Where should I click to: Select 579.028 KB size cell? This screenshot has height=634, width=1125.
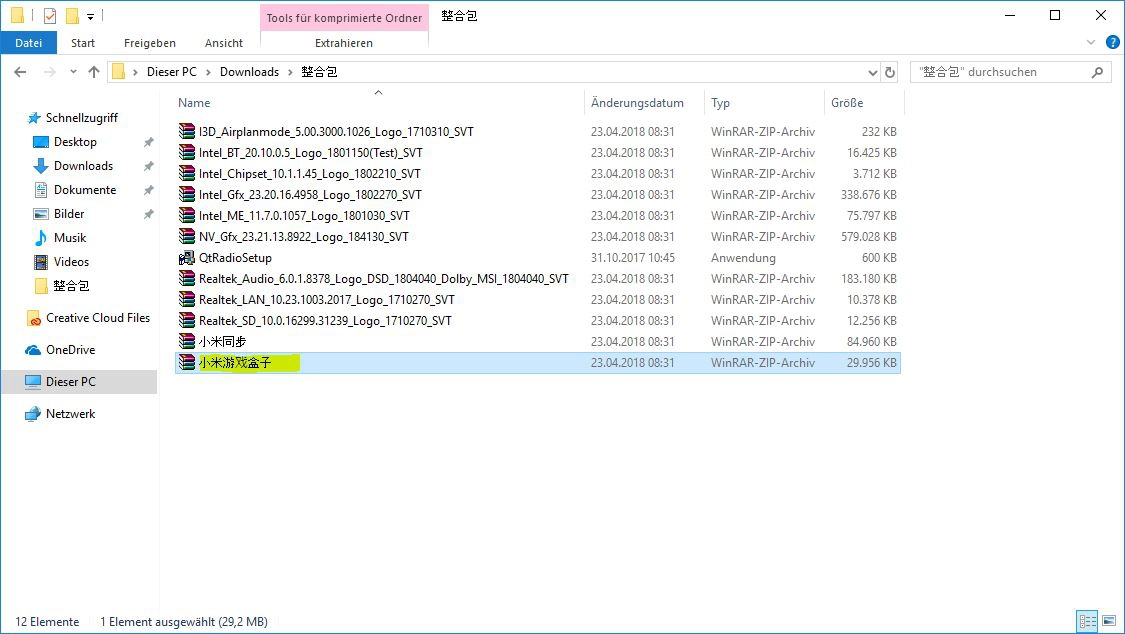point(868,237)
